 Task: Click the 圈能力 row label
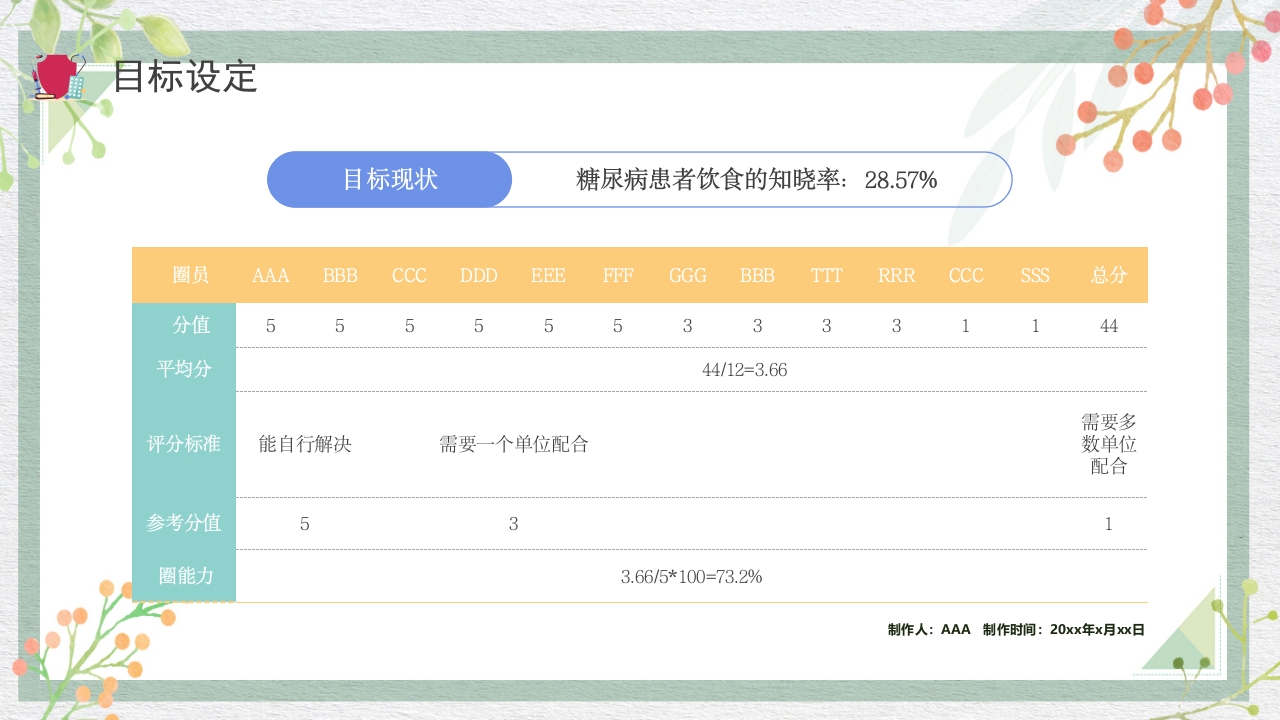click(x=184, y=576)
